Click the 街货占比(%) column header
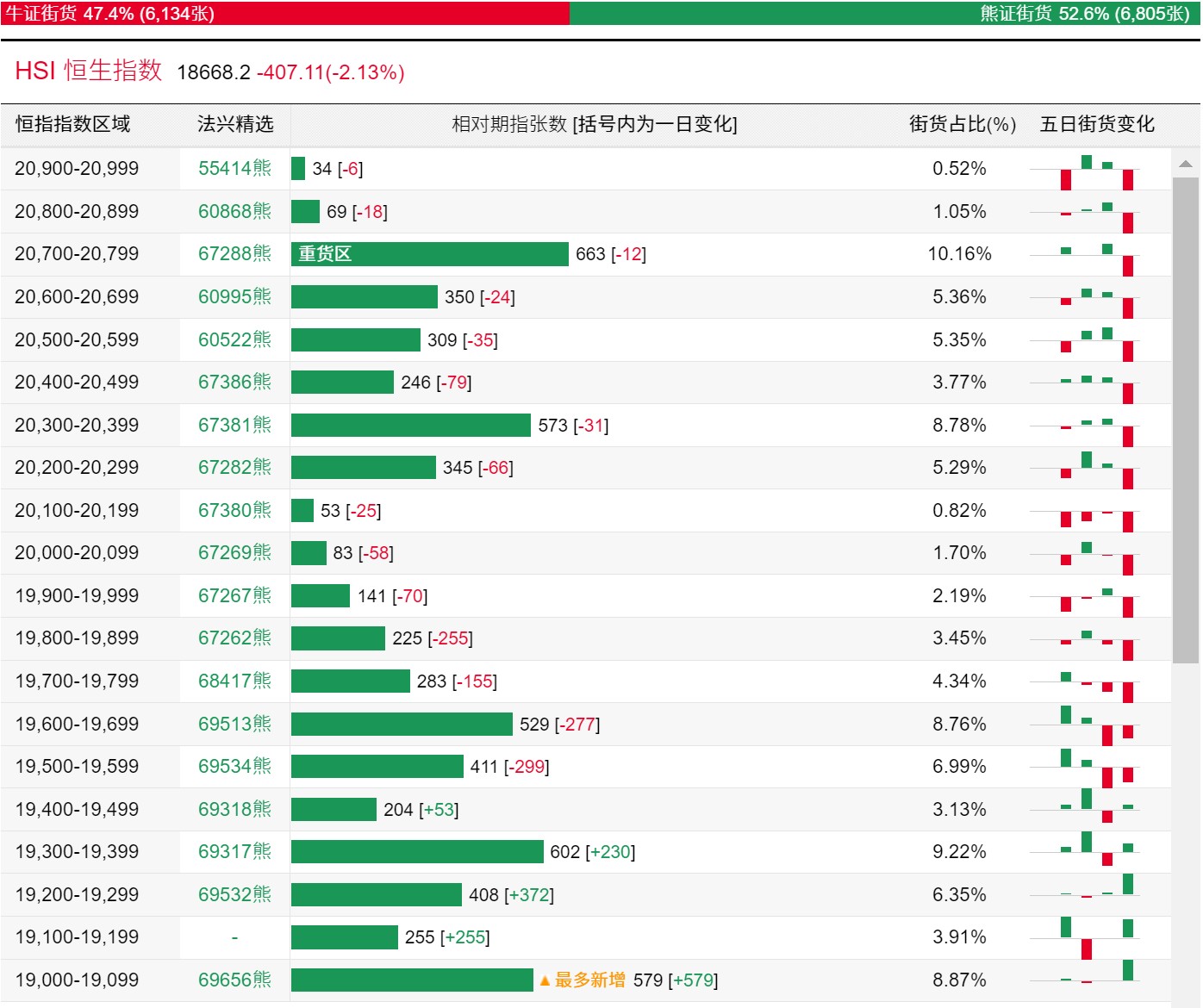The image size is (1203, 1008). coord(963,124)
